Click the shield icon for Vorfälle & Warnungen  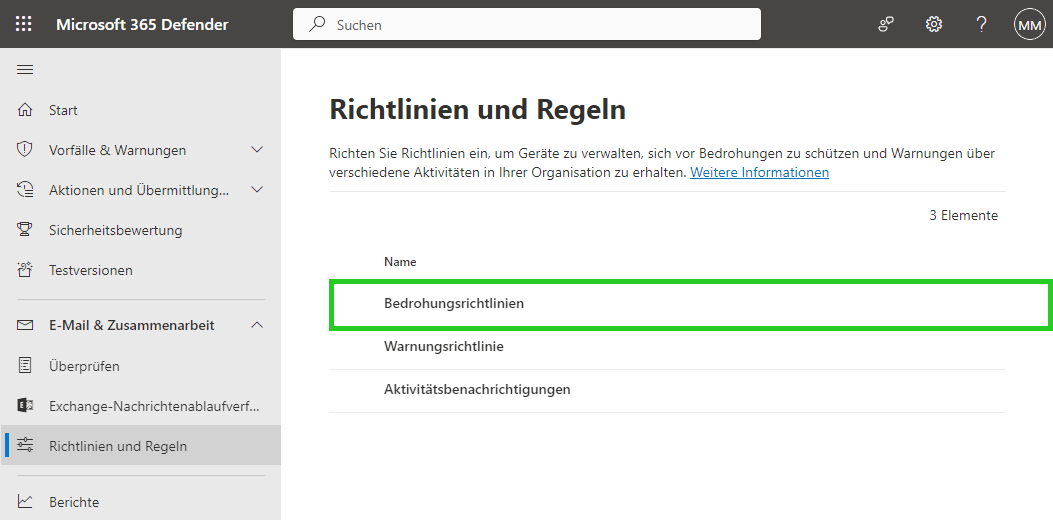click(25, 150)
